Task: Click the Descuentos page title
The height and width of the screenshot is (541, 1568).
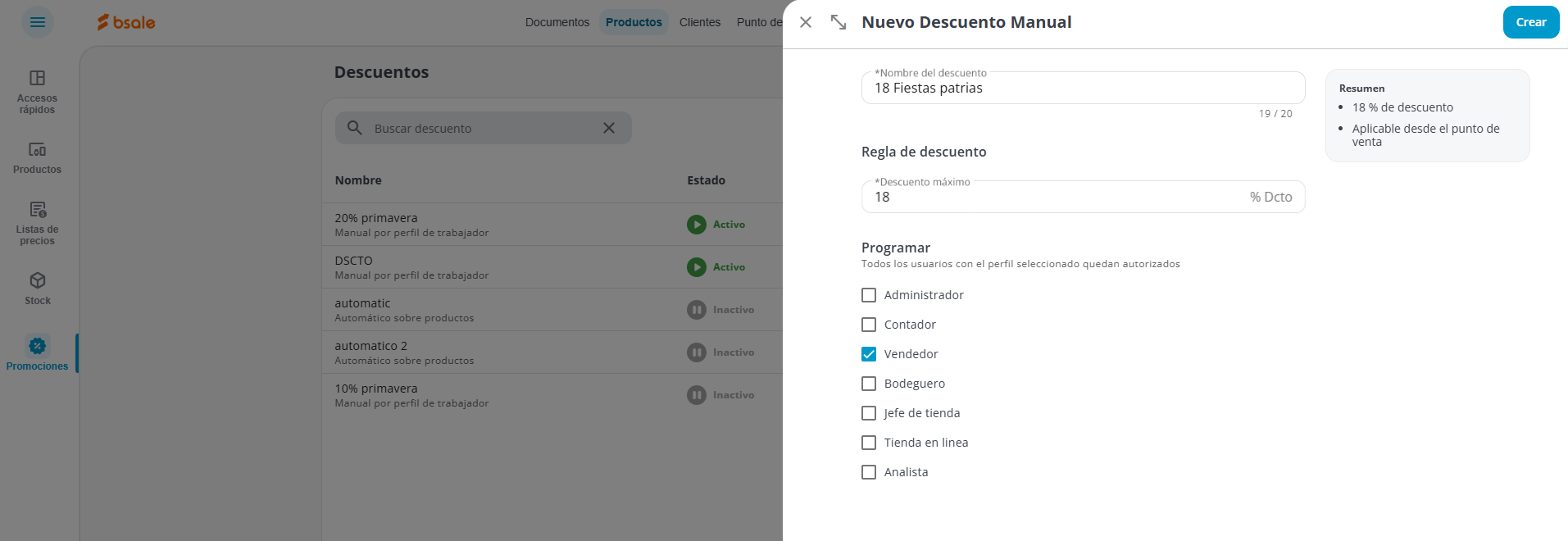Action: coord(381,72)
